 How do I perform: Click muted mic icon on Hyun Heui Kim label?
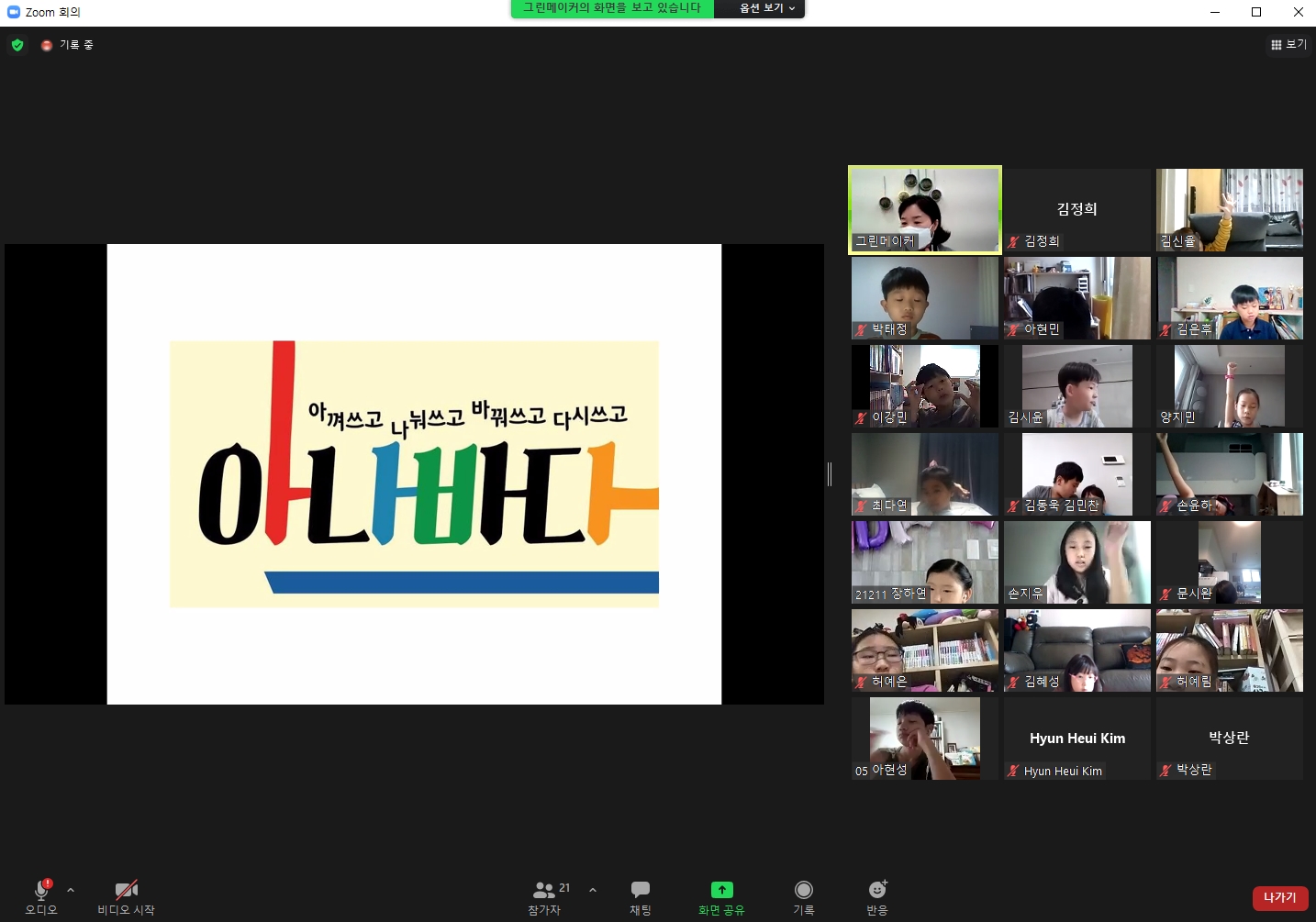[x=1014, y=771]
